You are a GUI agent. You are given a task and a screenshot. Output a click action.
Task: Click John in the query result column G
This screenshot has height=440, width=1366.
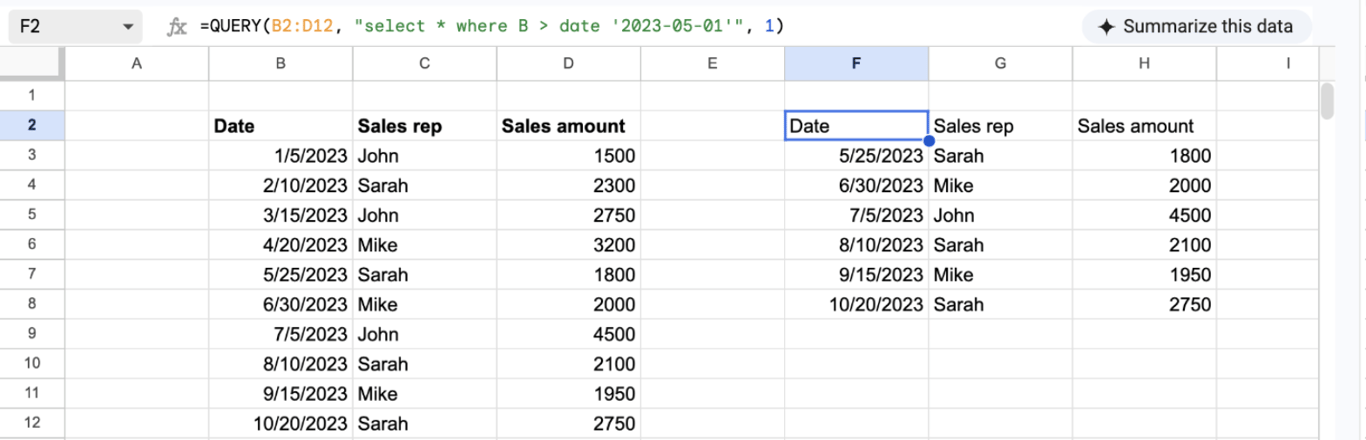pos(954,215)
